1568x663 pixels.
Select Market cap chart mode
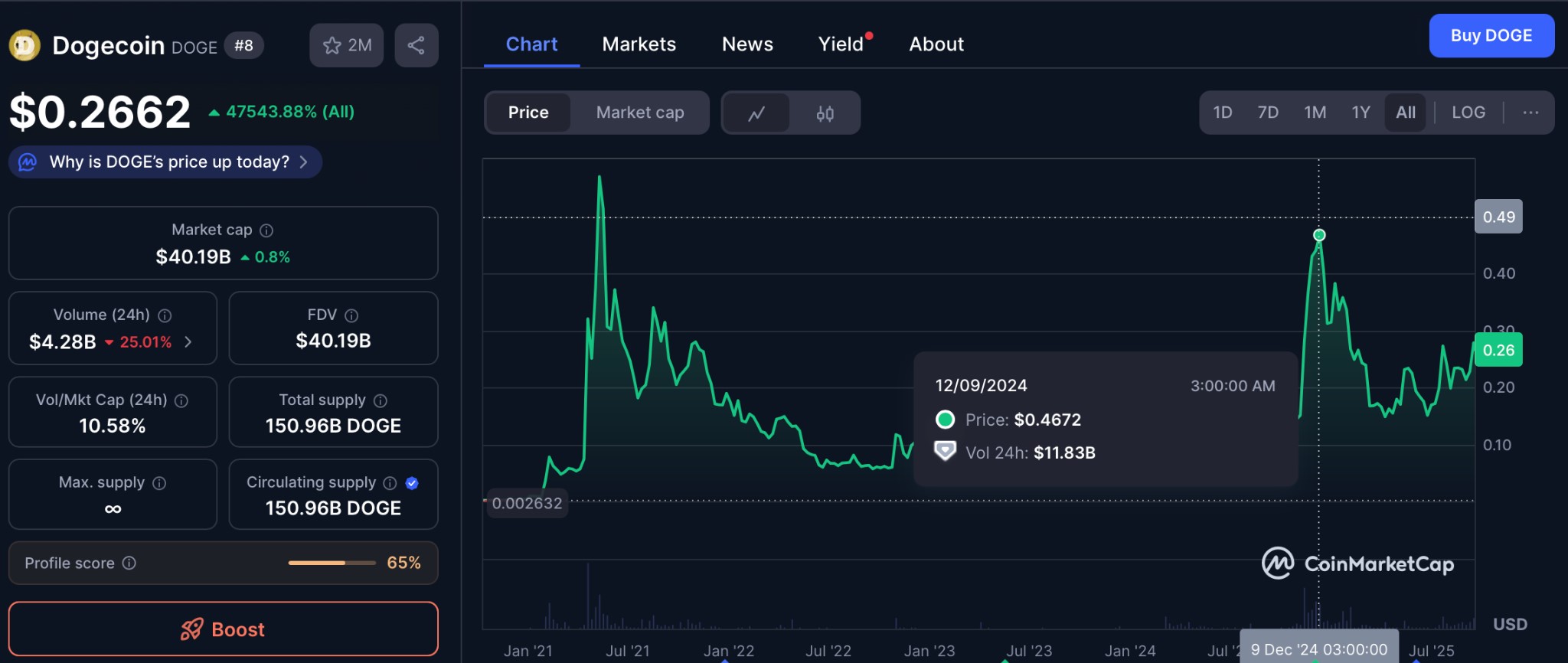(x=639, y=113)
